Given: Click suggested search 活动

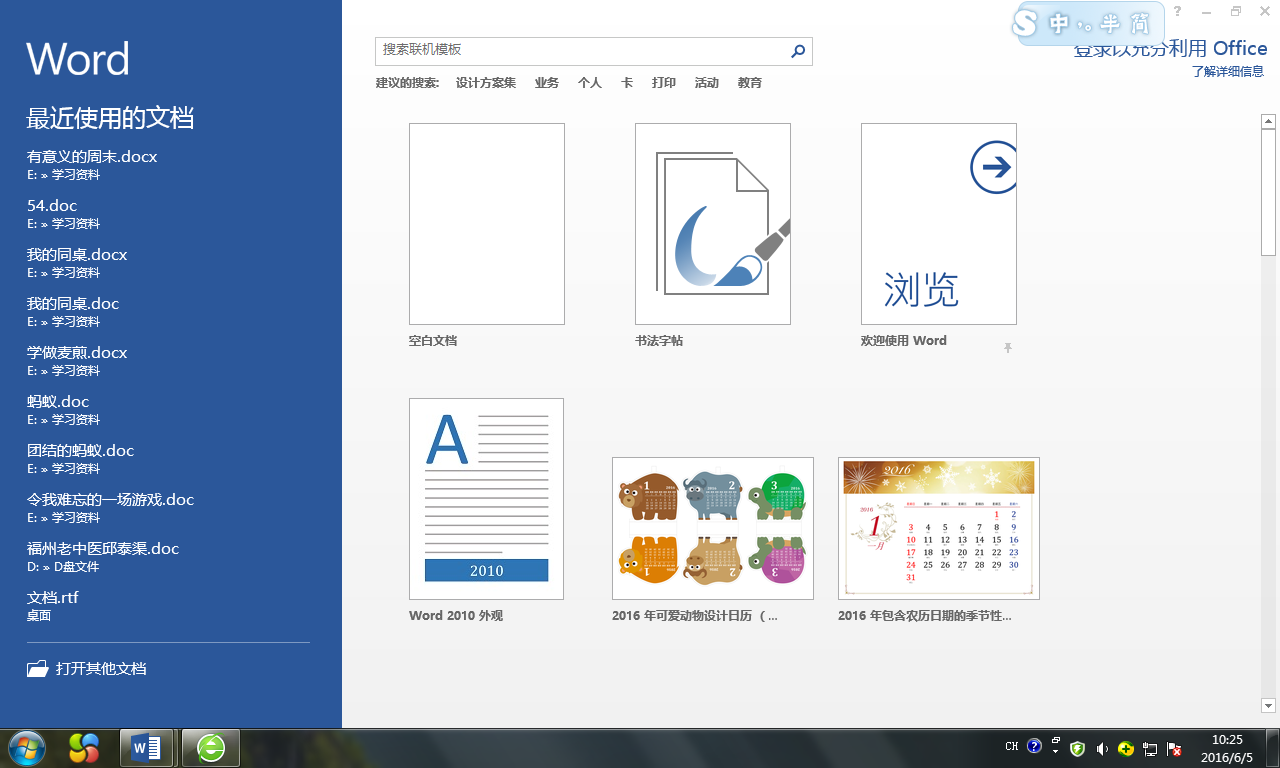Looking at the screenshot, I should pos(707,83).
